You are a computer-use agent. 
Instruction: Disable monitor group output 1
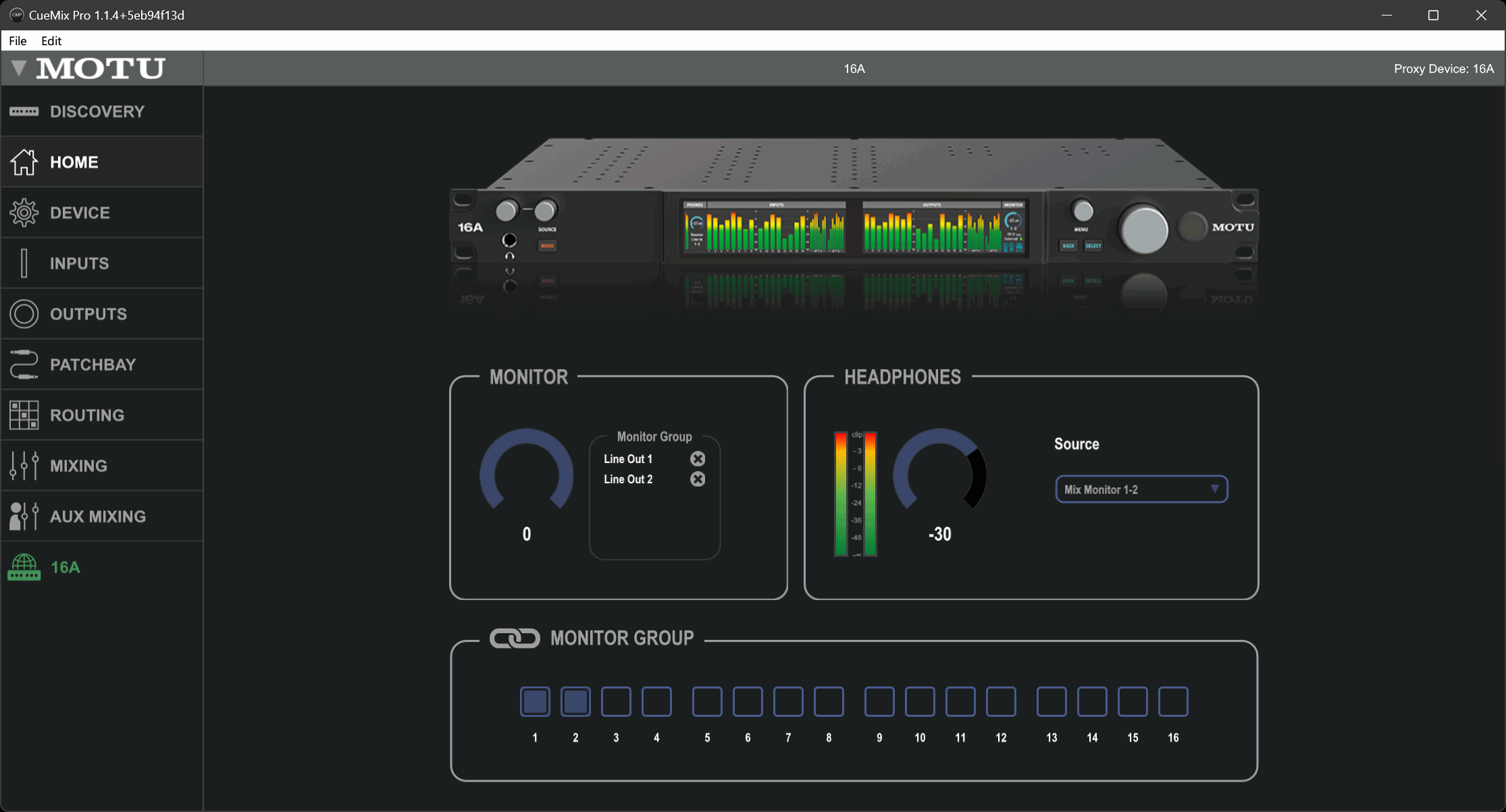pos(535,702)
